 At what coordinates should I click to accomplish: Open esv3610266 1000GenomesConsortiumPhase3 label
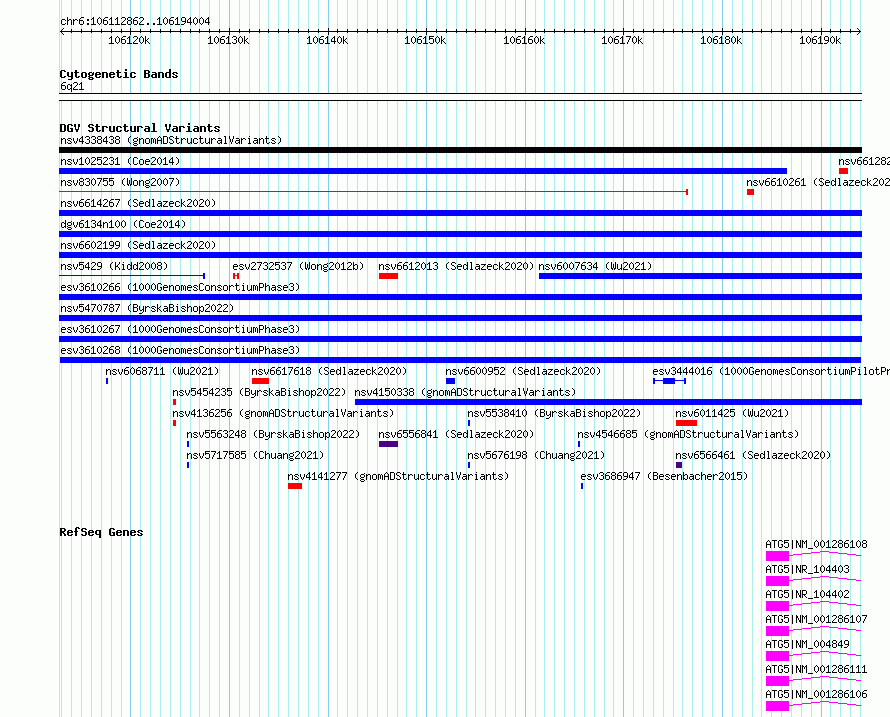(x=180, y=287)
